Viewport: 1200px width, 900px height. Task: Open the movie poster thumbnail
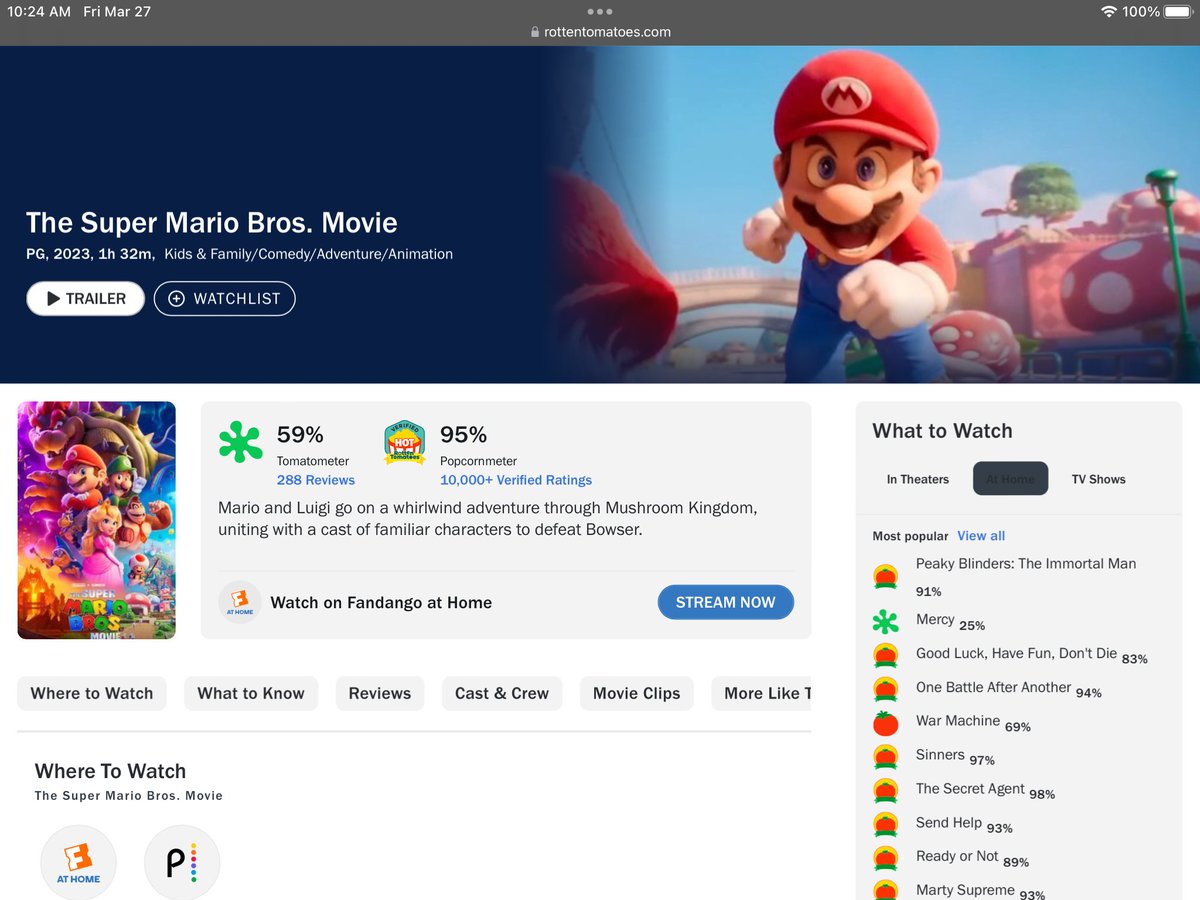[96, 520]
